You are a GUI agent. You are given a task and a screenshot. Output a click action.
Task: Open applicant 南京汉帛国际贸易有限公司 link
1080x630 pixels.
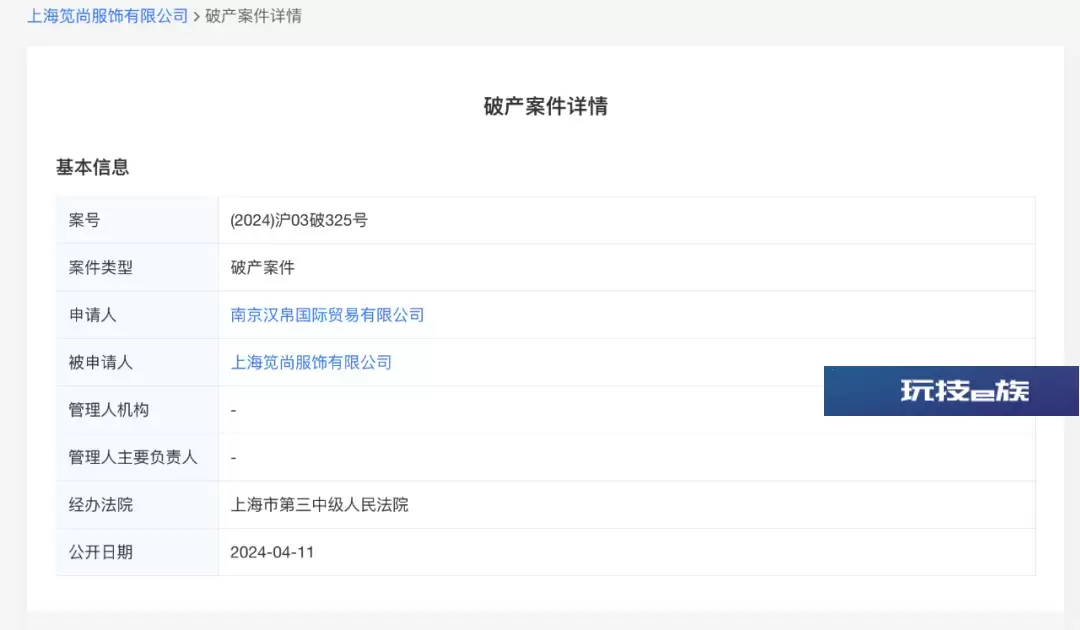point(327,315)
